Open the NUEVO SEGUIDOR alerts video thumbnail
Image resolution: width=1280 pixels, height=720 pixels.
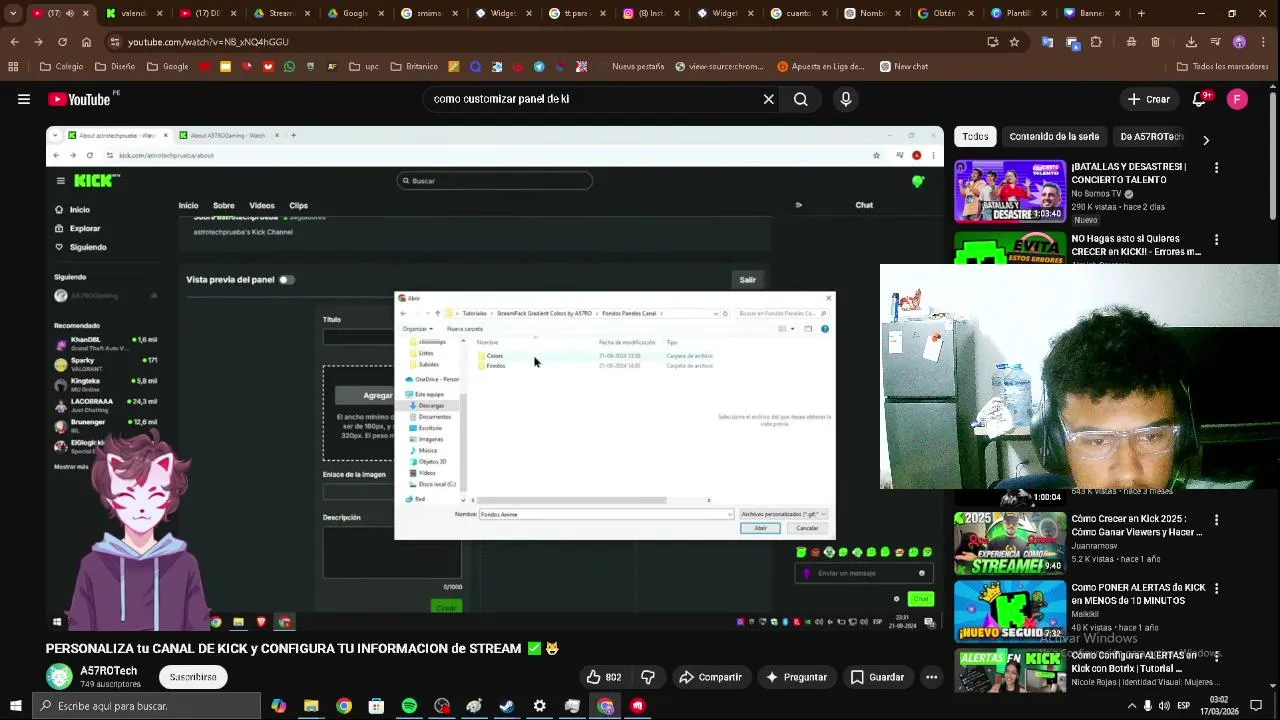pos(1009,611)
